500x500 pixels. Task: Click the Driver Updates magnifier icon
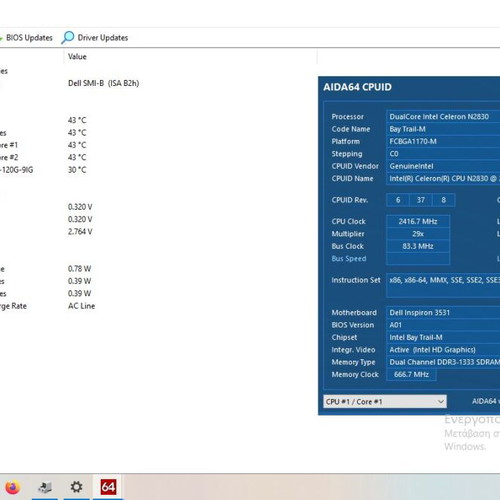point(68,38)
